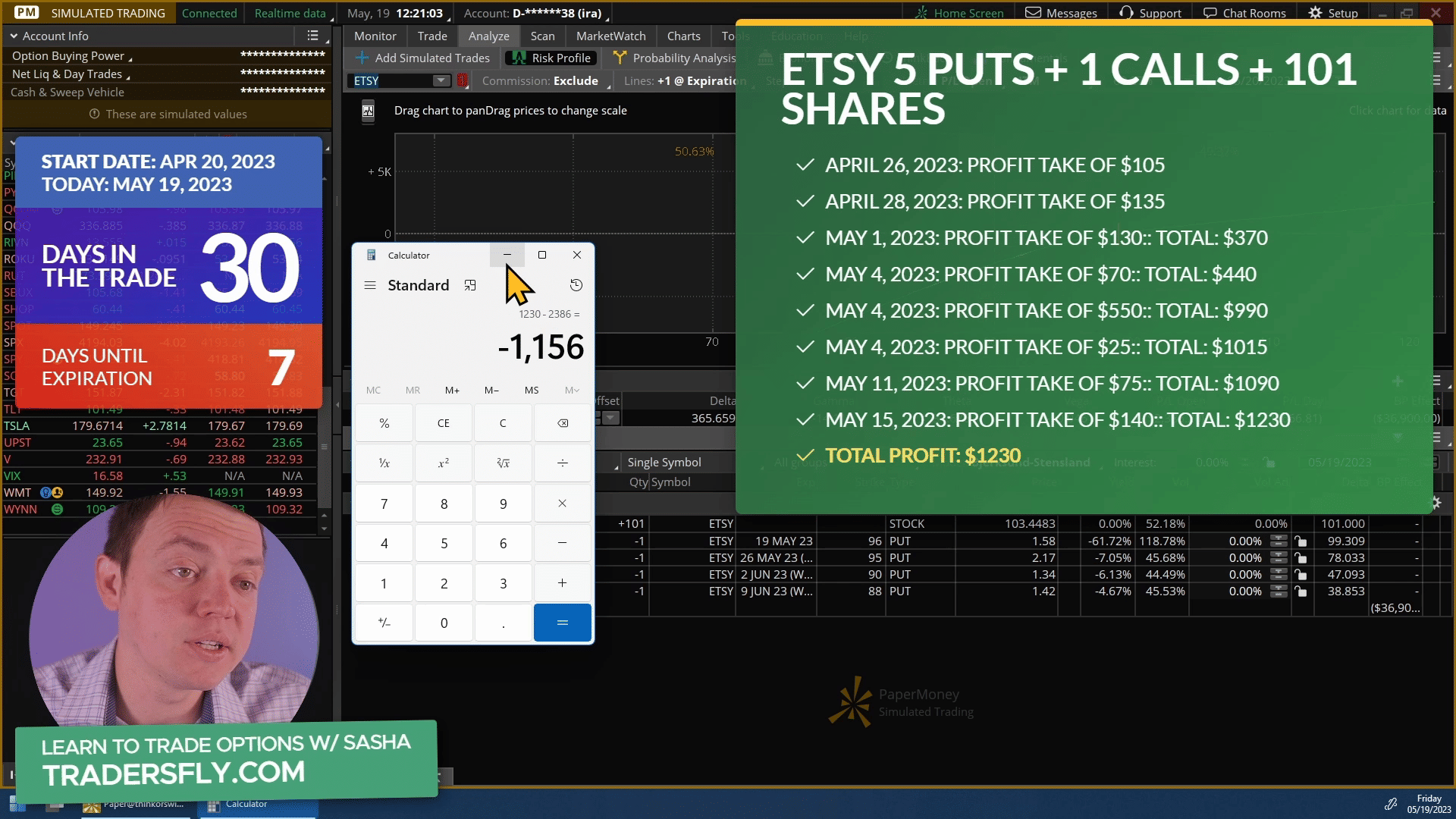
Task: Click the calculator backspace key
Action: [x=563, y=423]
